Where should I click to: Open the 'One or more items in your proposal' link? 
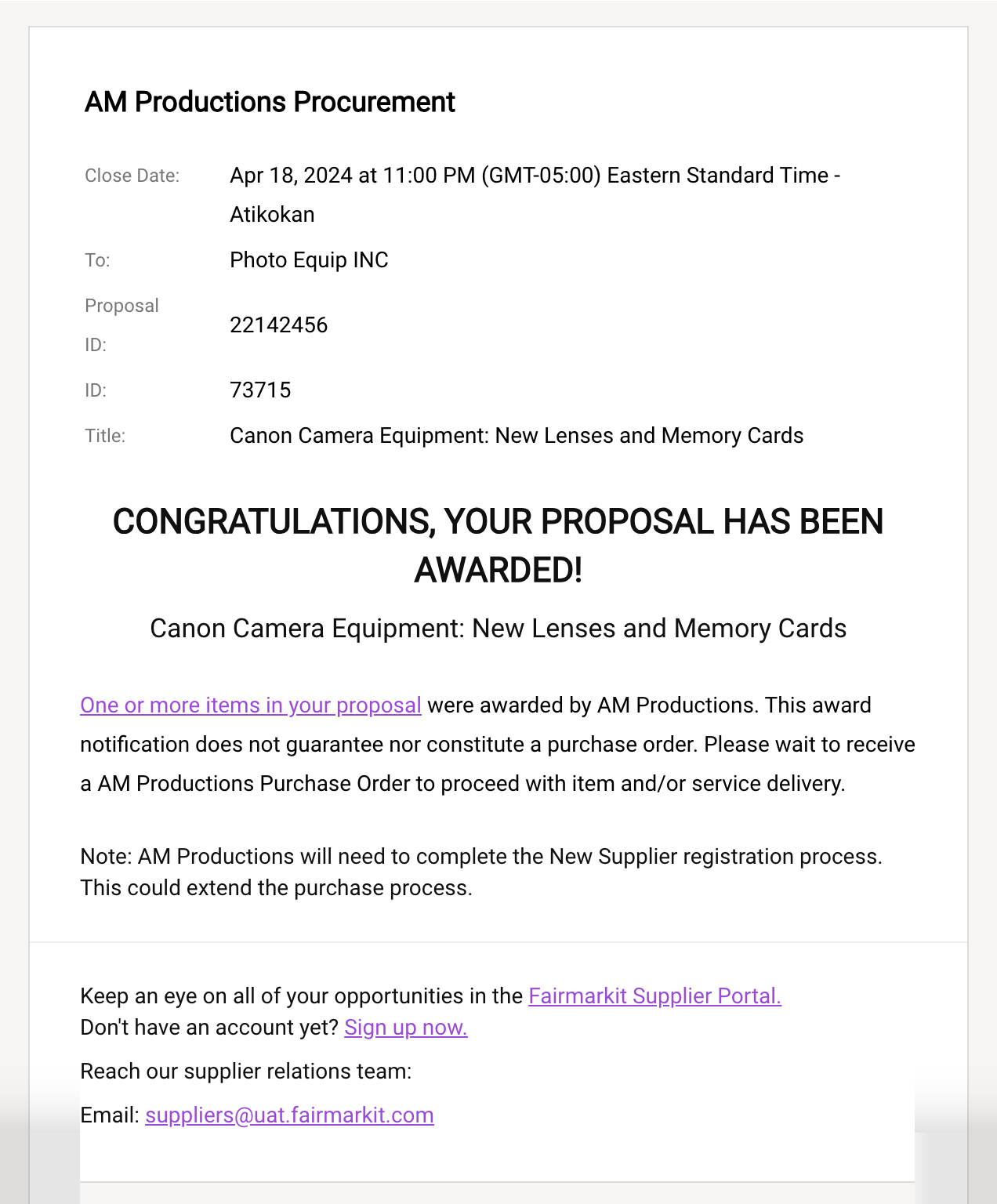point(251,705)
